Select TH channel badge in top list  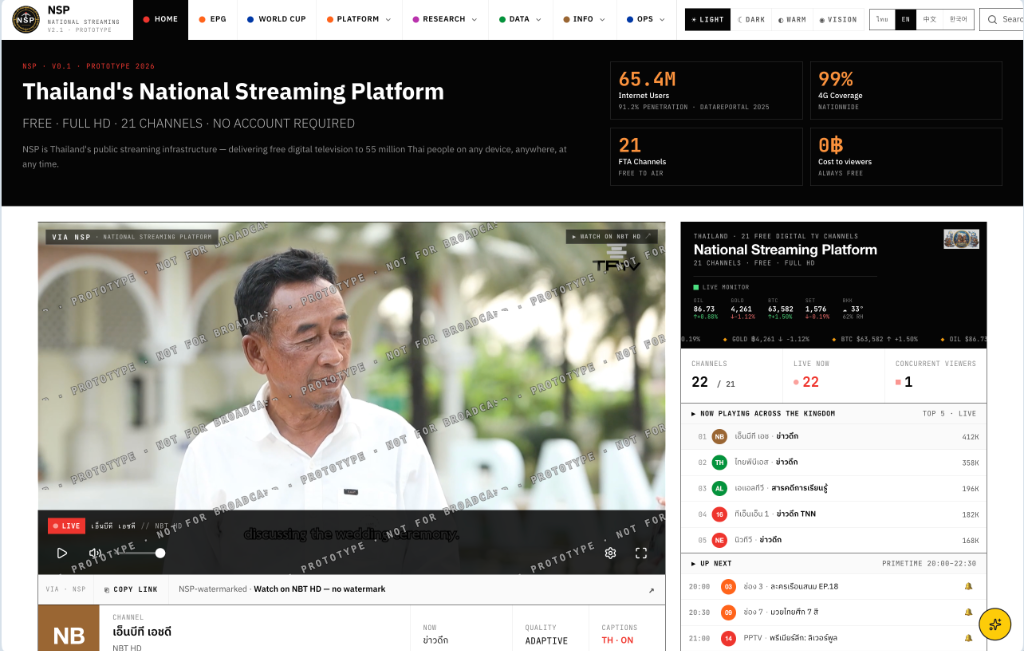point(719,462)
